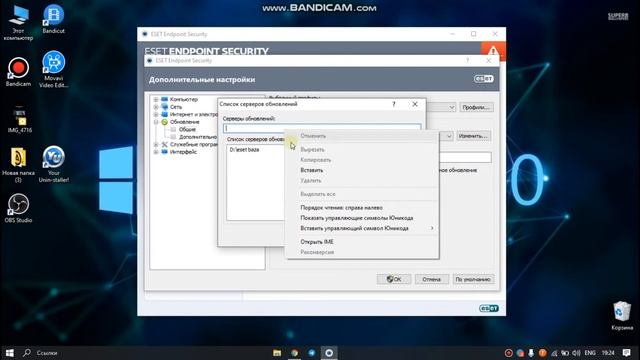Image resolution: width=640 pixels, height=360 pixels.
Task: Expand the Сеть tree node
Action: pos(156,107)
